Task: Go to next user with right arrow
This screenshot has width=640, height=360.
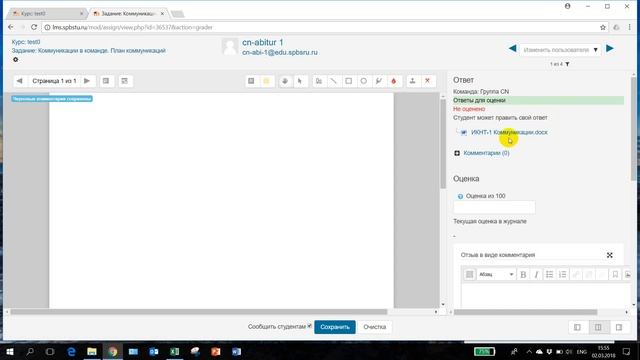Action: click(x=610, y=49)
